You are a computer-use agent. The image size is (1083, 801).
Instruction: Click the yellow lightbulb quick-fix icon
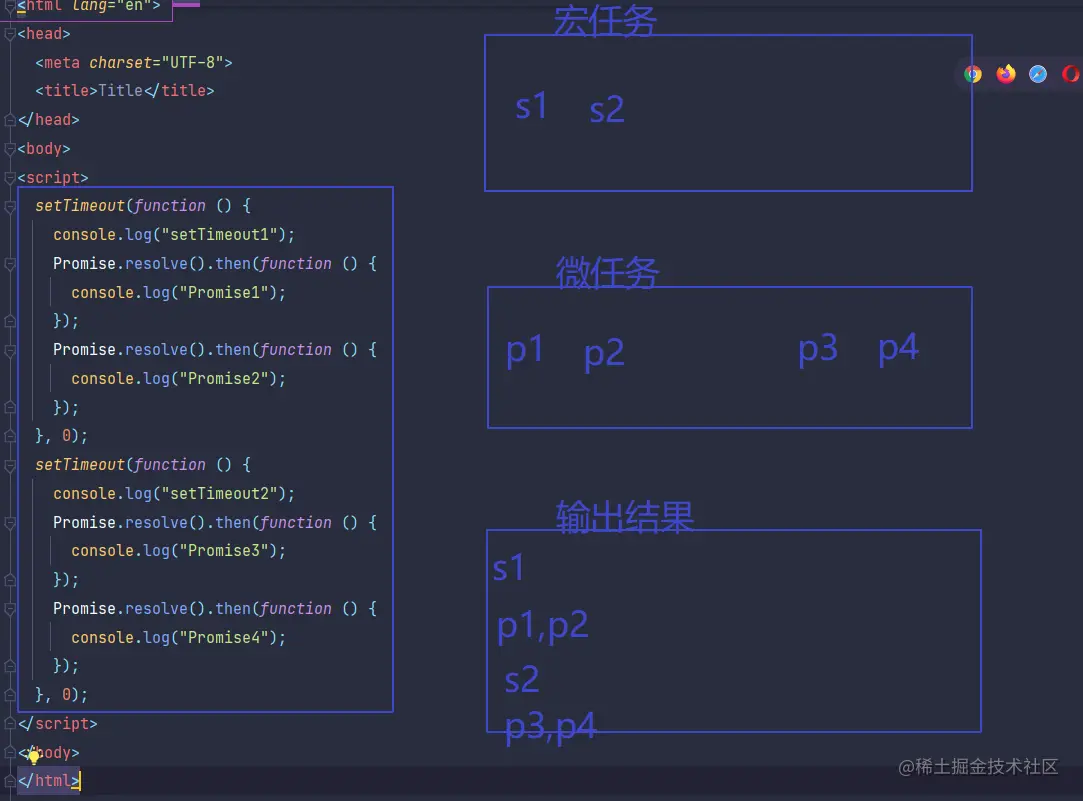click(33, 755)
